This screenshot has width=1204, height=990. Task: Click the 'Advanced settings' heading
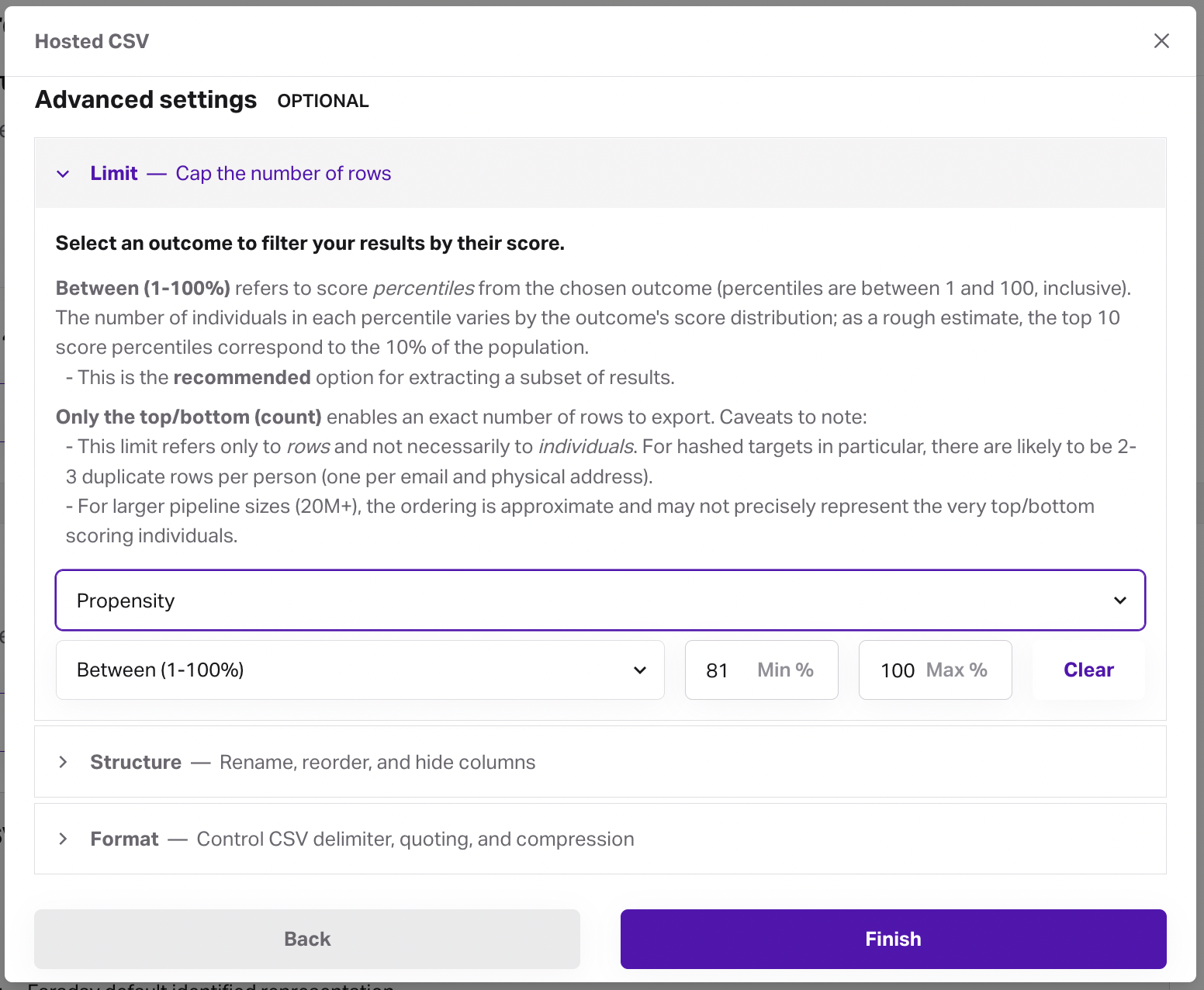tap(146, 99)
